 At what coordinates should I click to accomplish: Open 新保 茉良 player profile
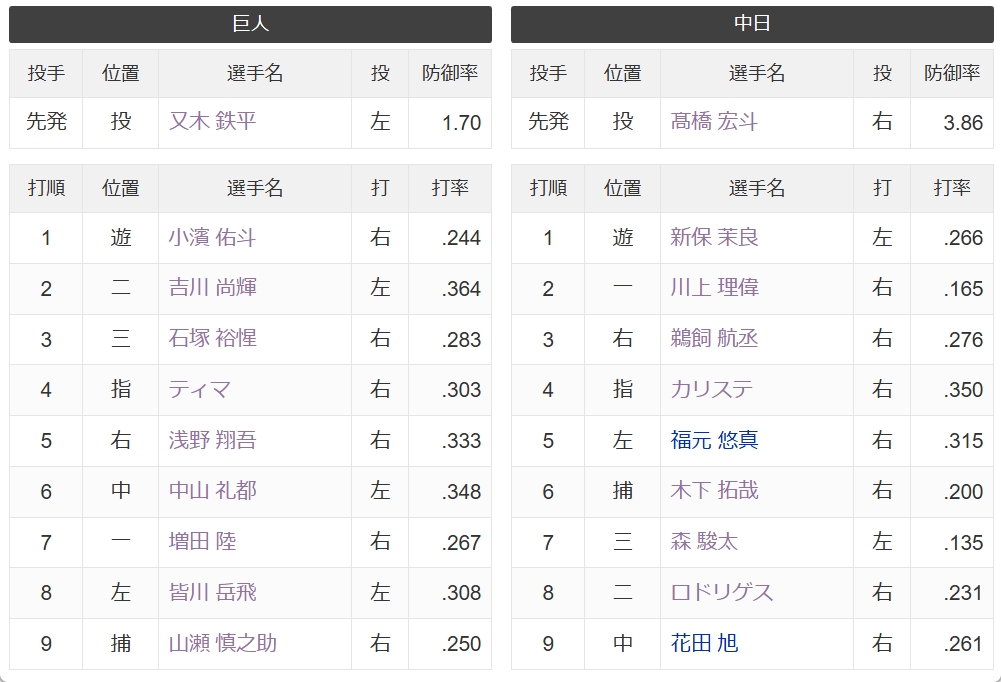714,237
